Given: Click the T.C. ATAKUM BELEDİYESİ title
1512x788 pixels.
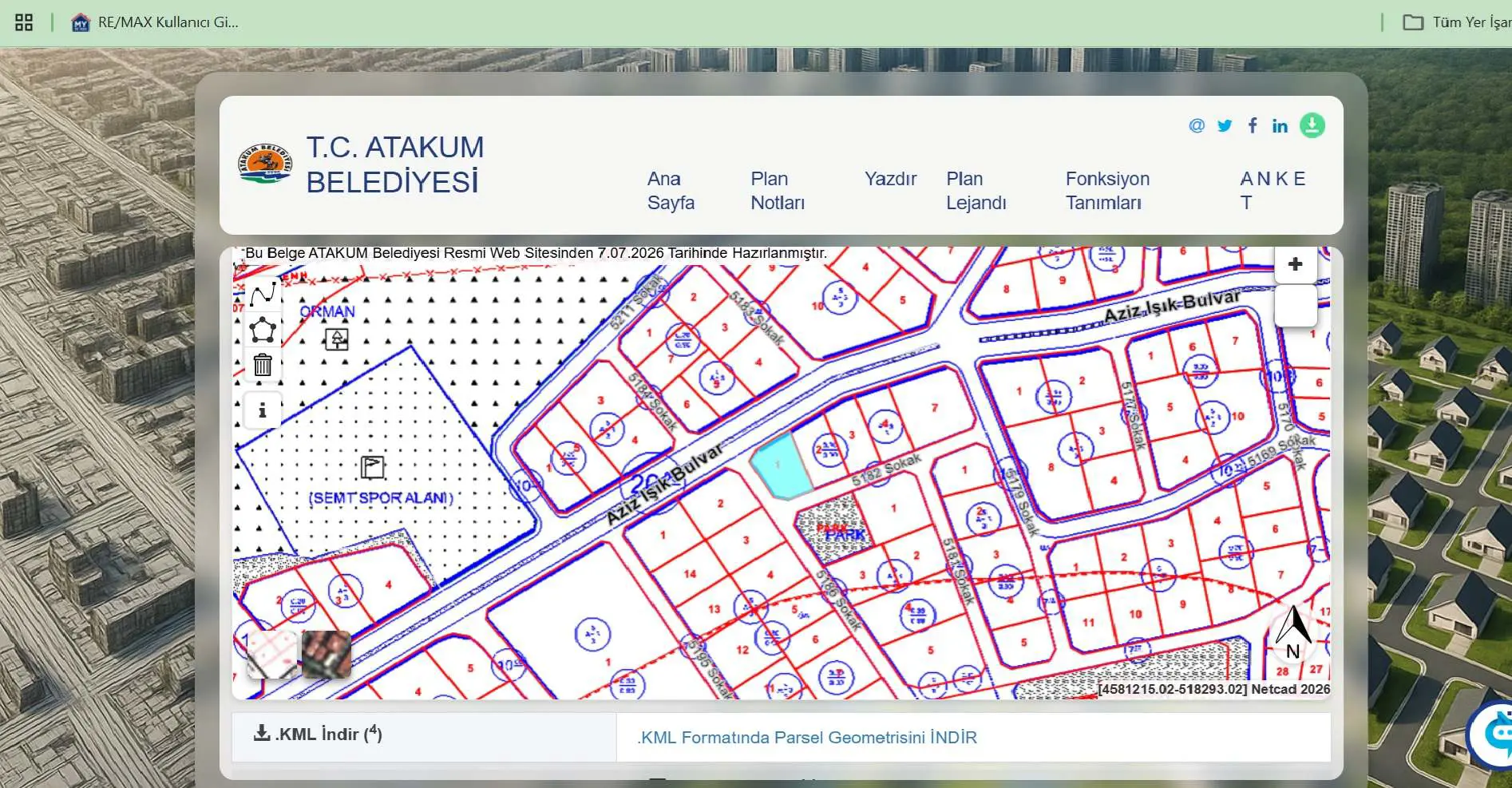Looking at the screenshot, I should tap(395, 164).
